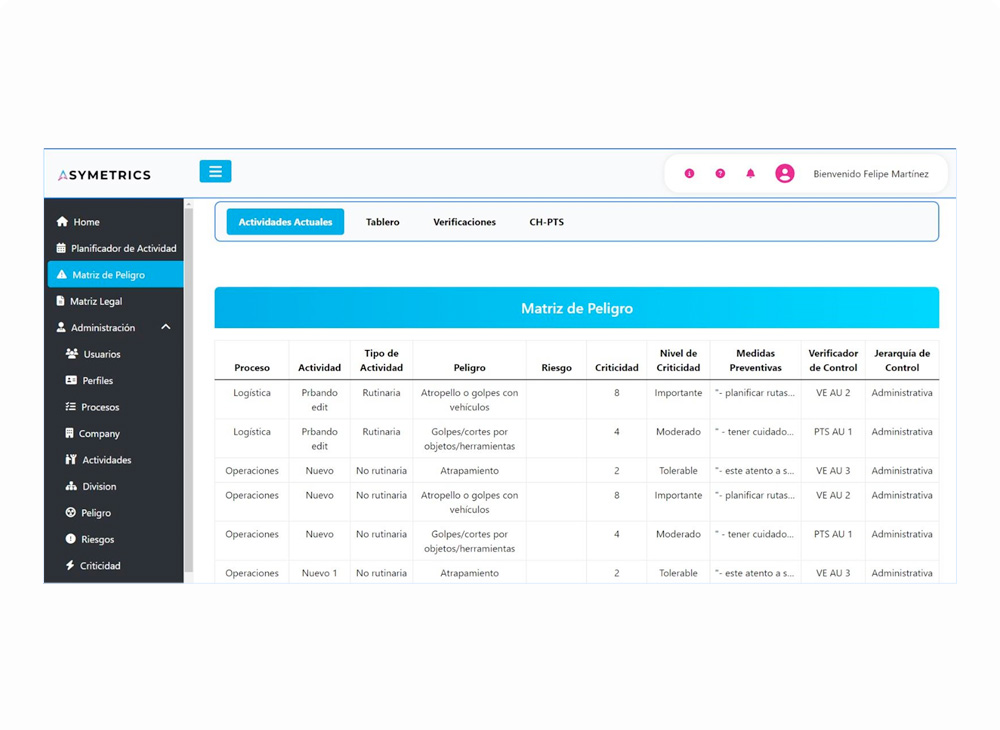Screen dimensions: 1000x730
Task: Click Criticidad in the sidebar menu
Action: (100, 566)
